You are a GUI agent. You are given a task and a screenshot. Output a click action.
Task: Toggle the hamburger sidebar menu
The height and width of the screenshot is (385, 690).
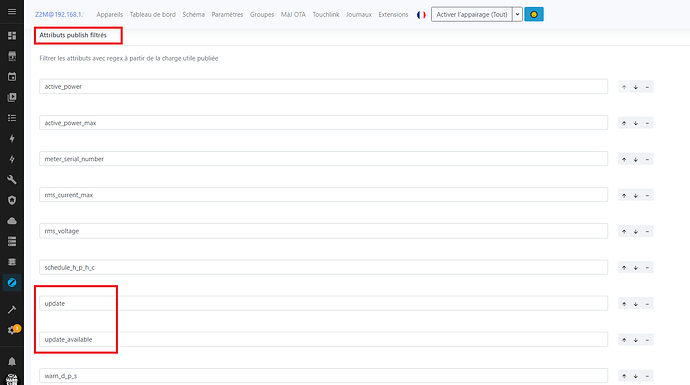pos(12,11)
